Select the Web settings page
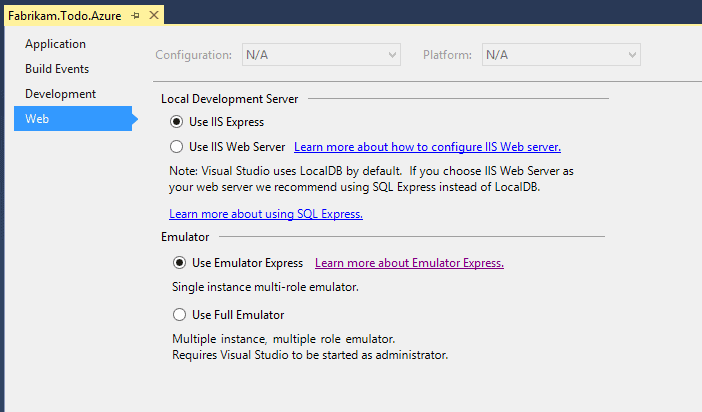The image size is (702, 412). pyautogui.click(x=73, y=119)
